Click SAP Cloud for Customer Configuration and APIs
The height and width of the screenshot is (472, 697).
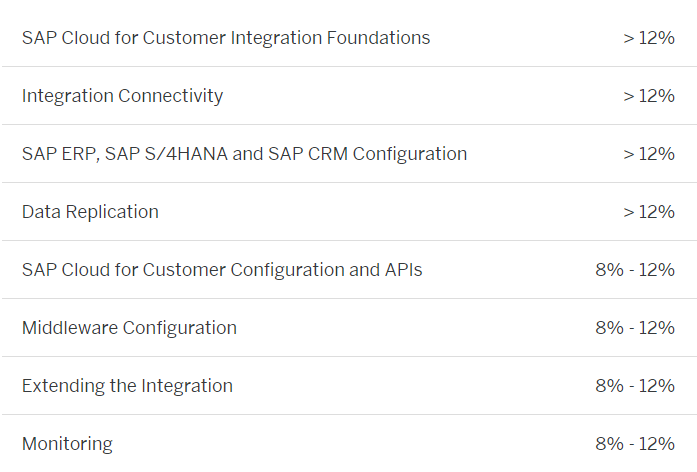coord(222,270)
